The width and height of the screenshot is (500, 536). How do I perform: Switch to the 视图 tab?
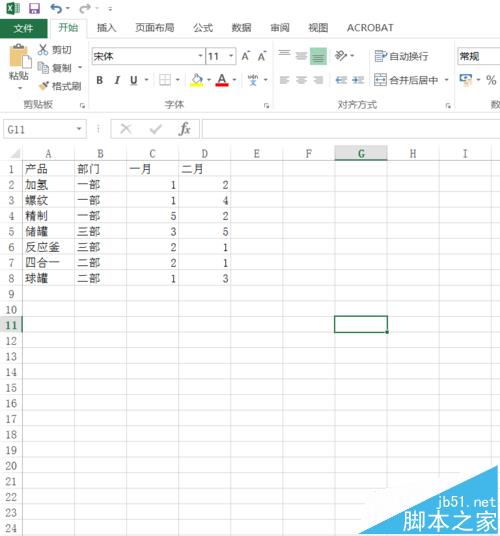(x=318, y=28)
